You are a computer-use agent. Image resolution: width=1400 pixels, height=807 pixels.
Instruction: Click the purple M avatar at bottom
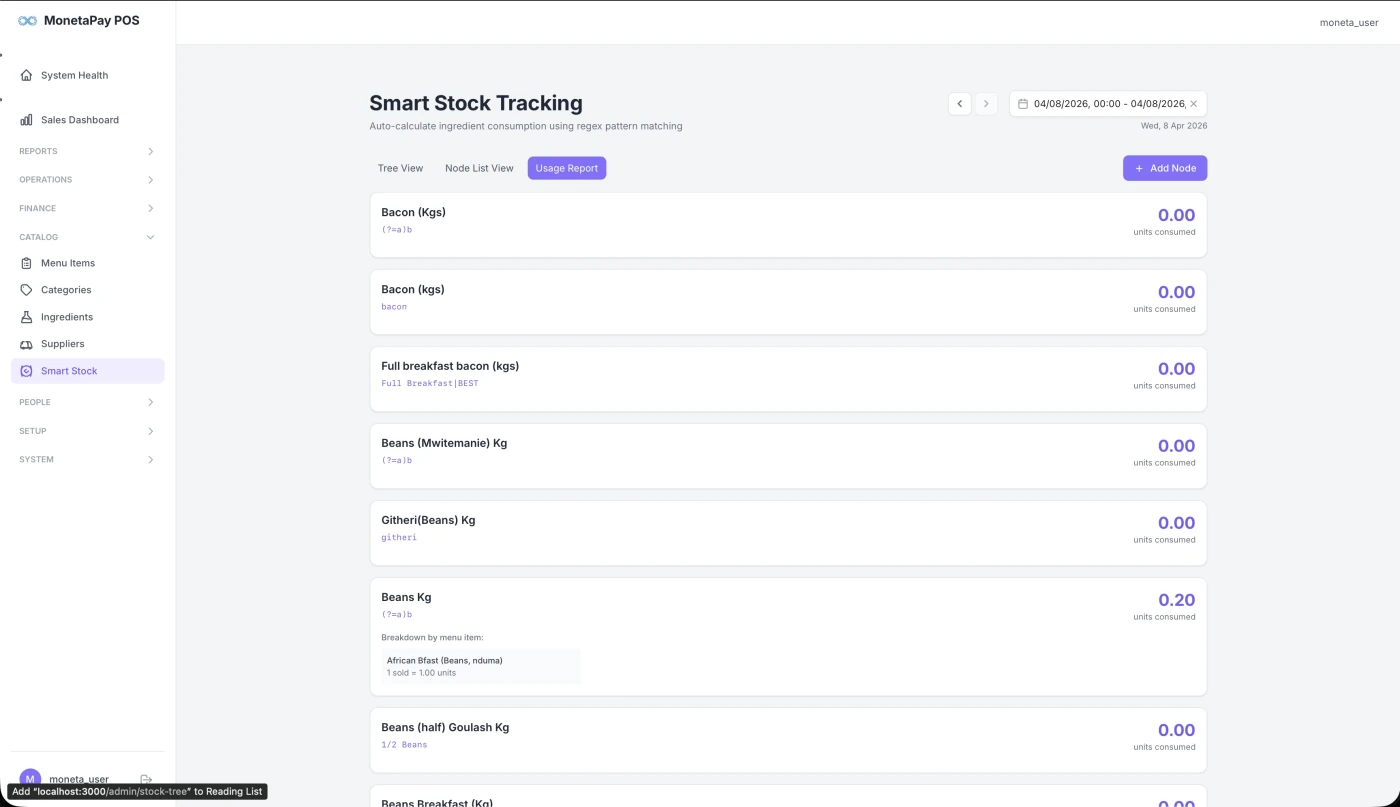(x=29, y=778)
